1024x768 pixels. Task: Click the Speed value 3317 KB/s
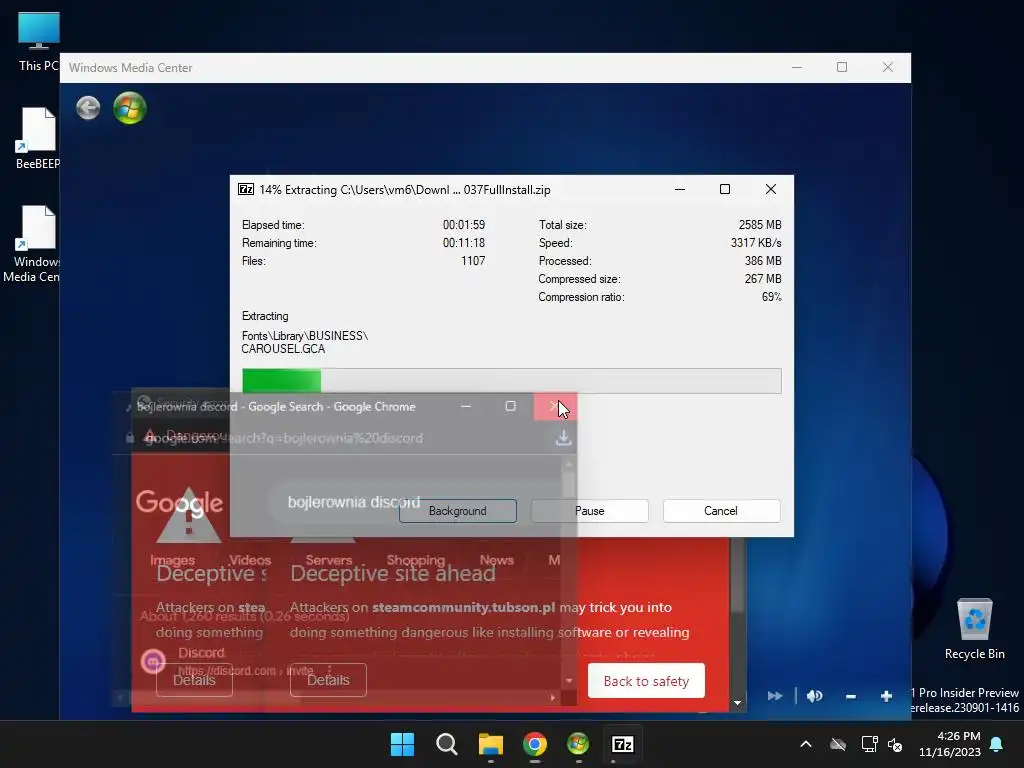pos(756,243)
